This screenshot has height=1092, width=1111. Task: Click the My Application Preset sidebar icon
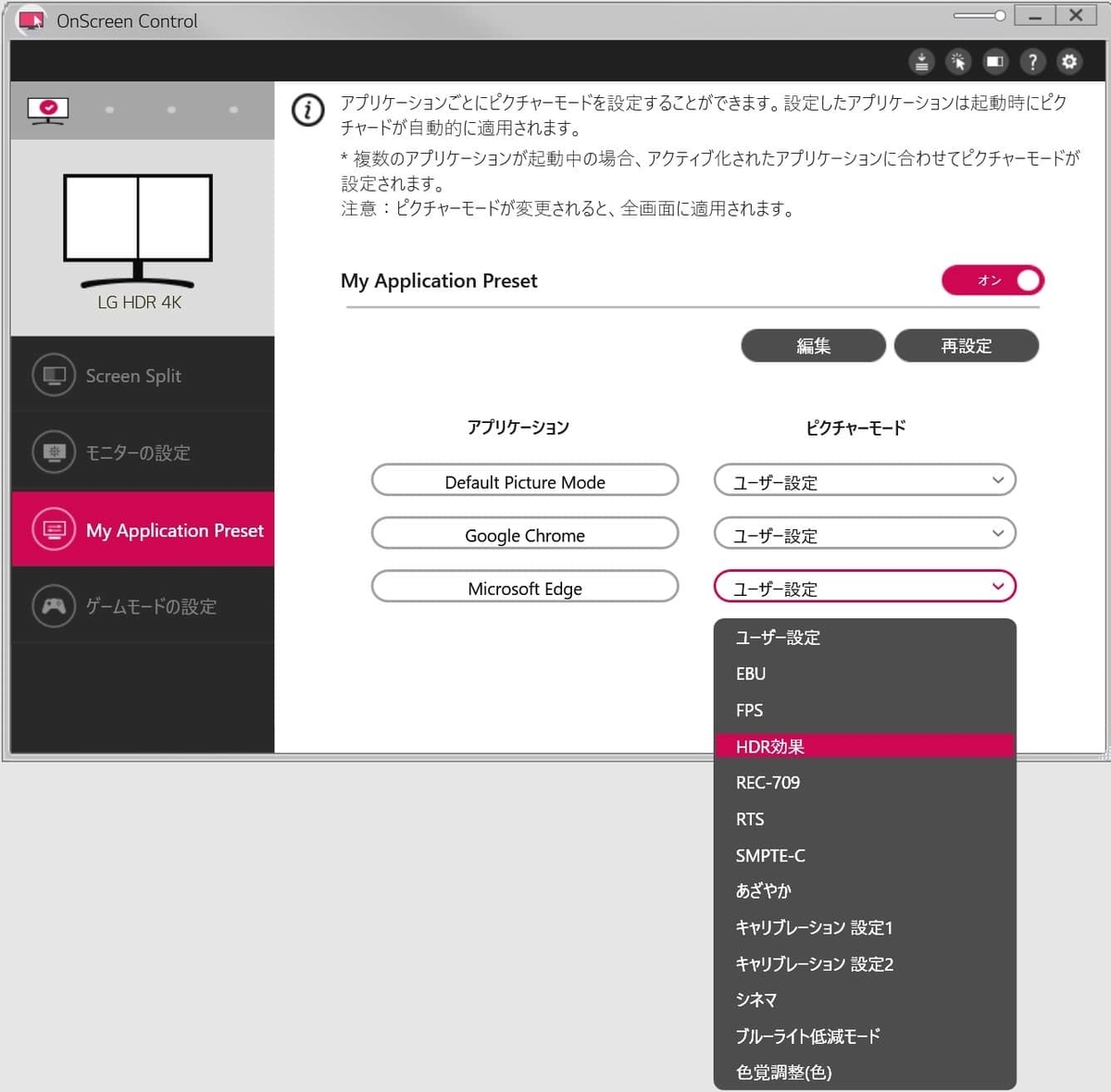(x=54, y=530)
